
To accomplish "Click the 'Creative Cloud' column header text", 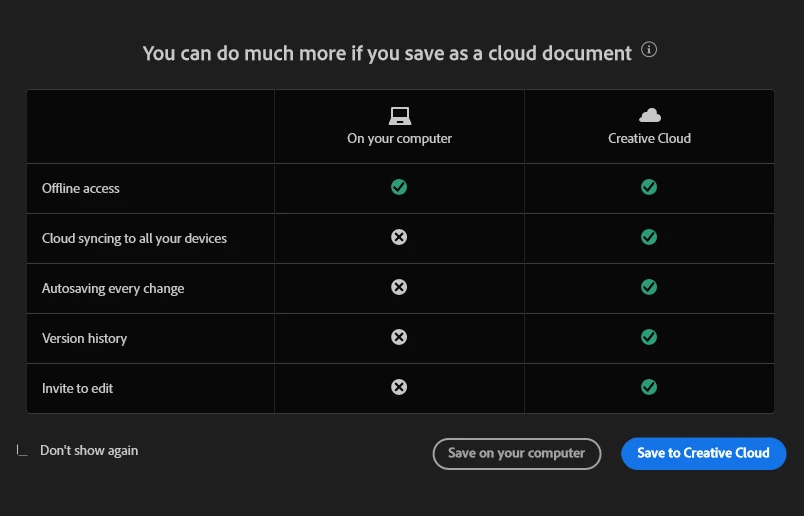I will point(650,138).
